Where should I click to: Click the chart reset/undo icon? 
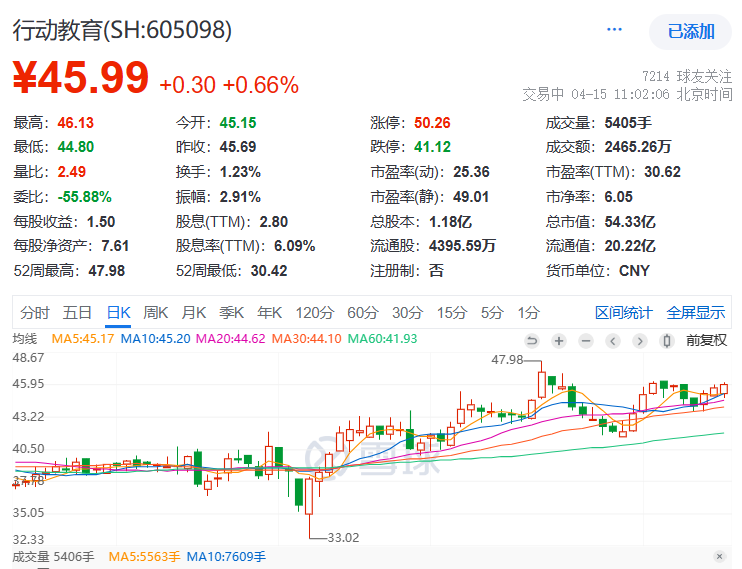pyautogui.click(x=531, y=341)
